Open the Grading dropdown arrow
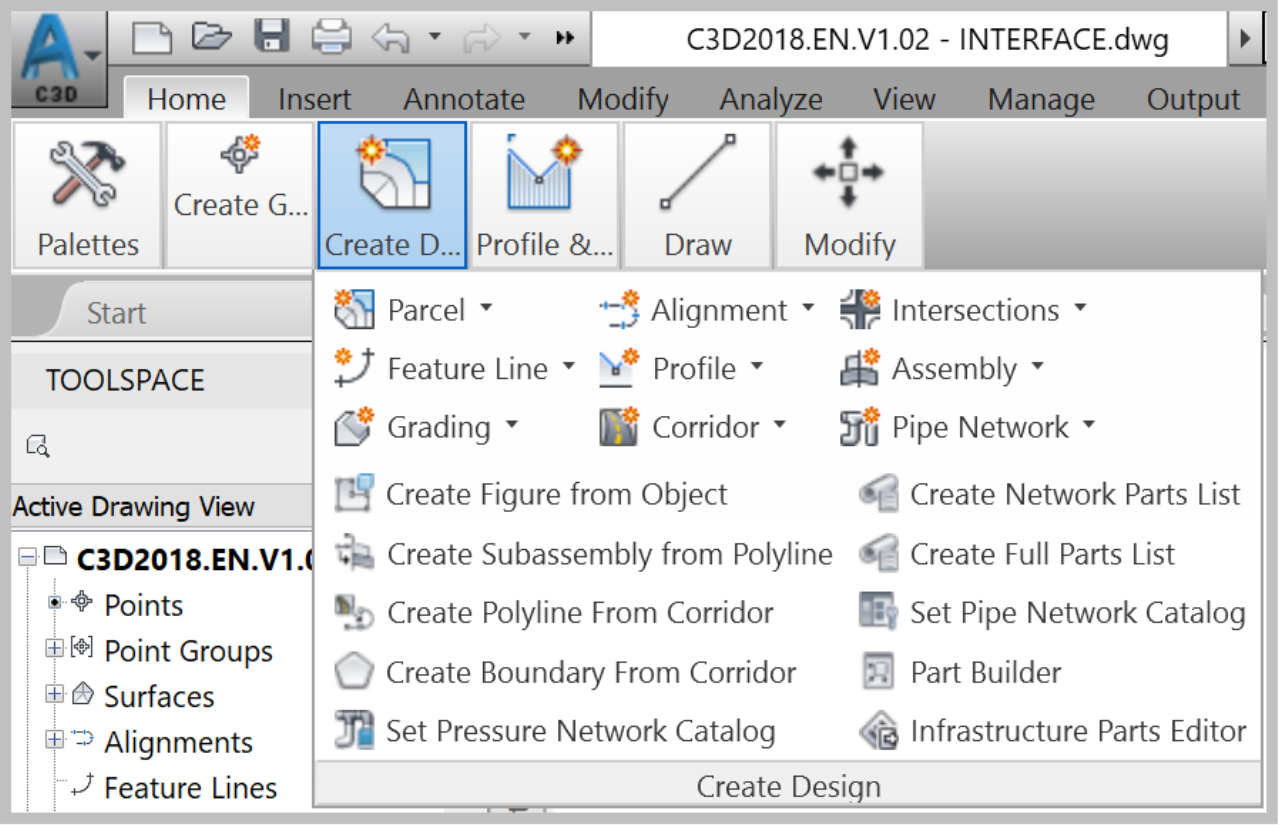 point(512,426)
